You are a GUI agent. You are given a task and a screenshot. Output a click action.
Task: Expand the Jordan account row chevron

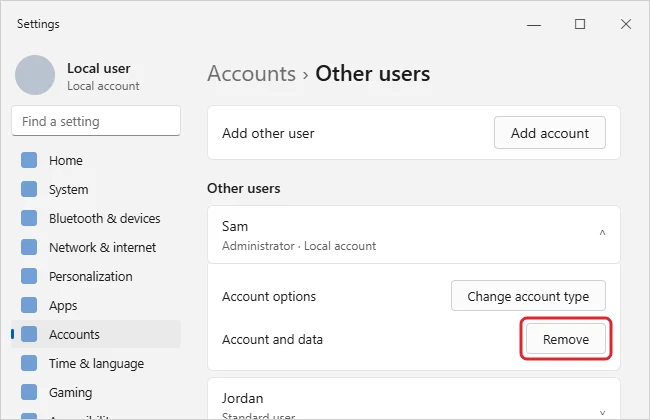(x=602, y=413)
